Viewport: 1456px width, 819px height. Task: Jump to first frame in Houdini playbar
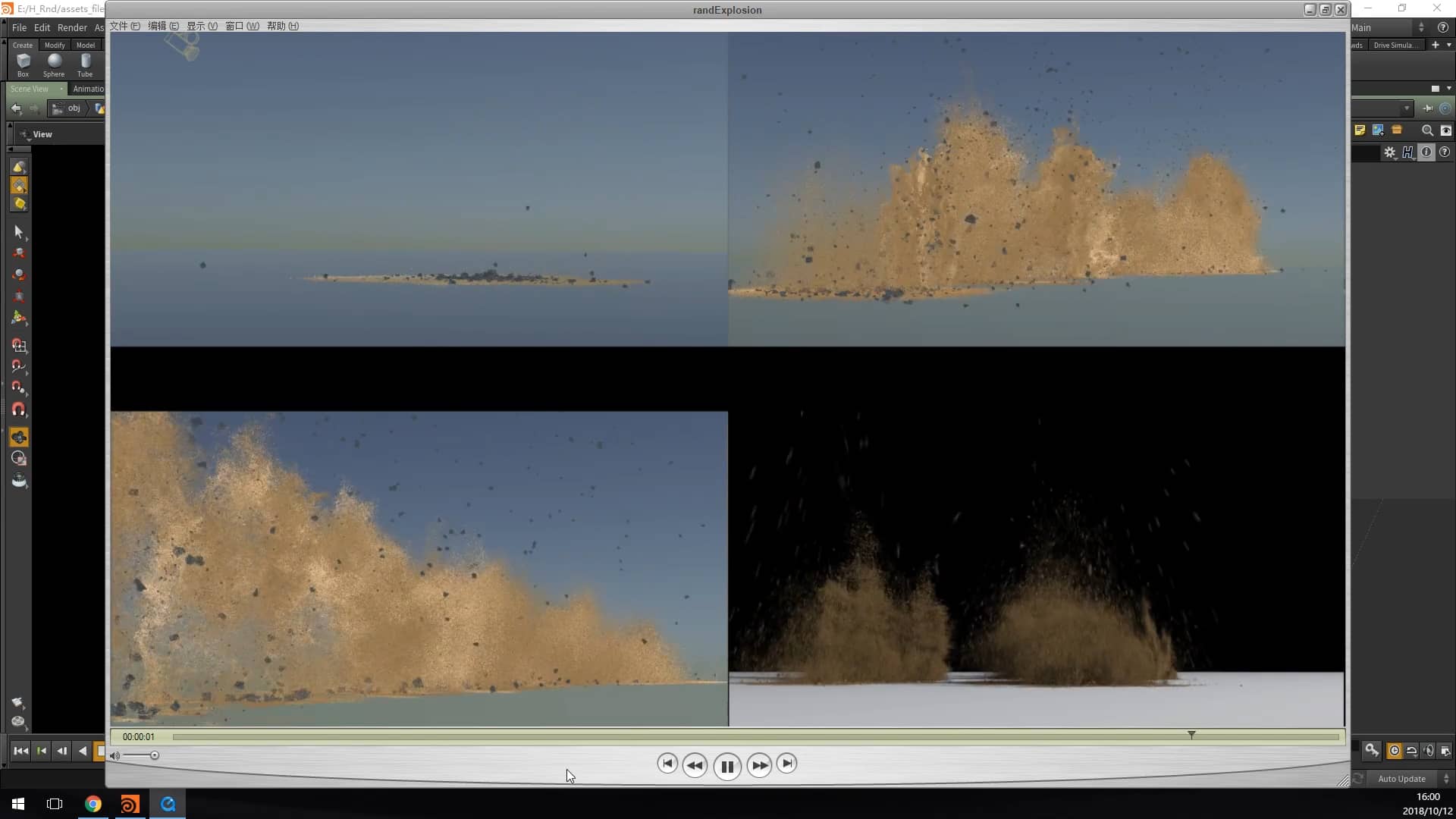coord(21,751)
